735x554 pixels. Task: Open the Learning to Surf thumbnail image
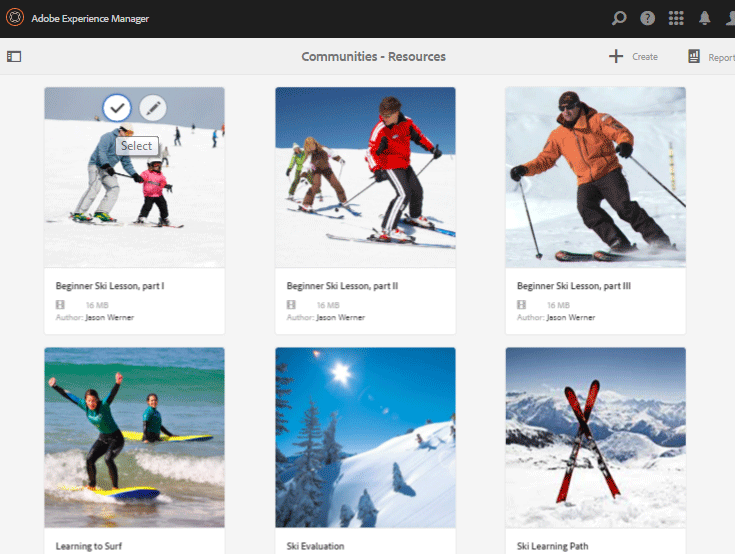point(135,437)
